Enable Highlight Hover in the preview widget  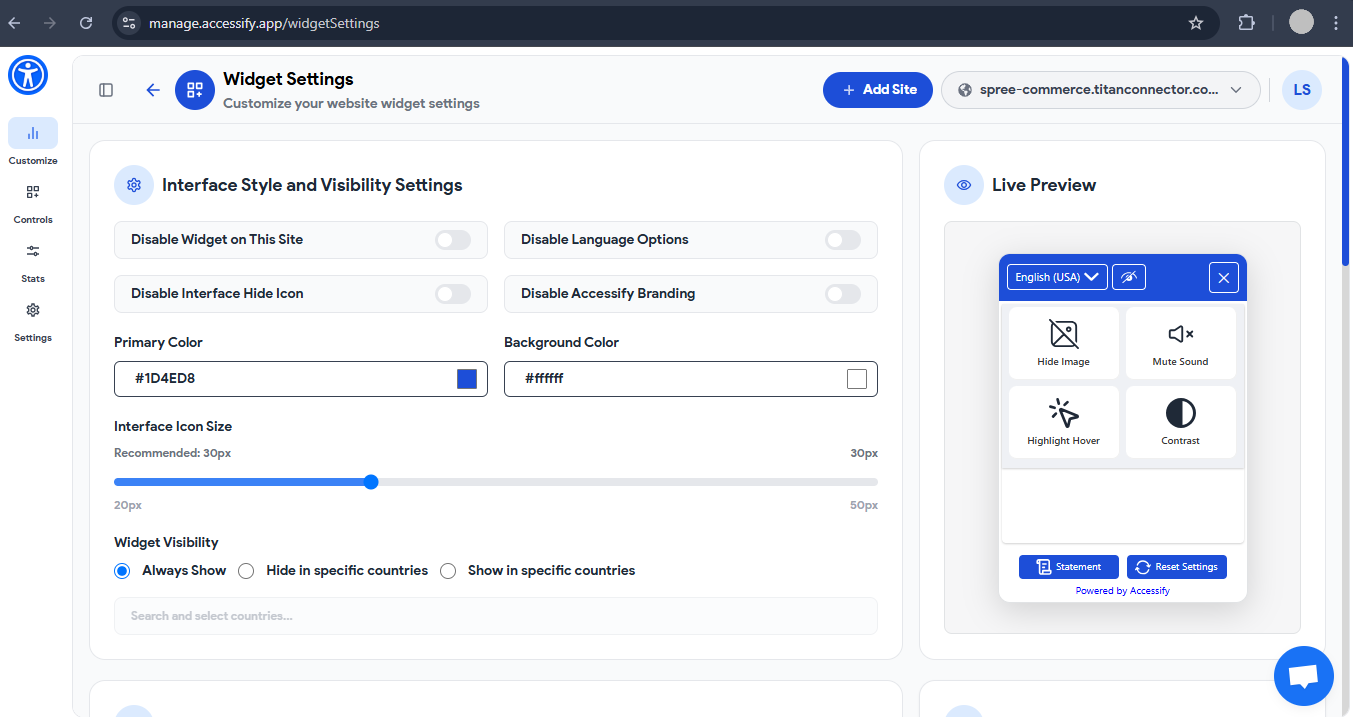pyautogui.click(x=1063, y=421)
